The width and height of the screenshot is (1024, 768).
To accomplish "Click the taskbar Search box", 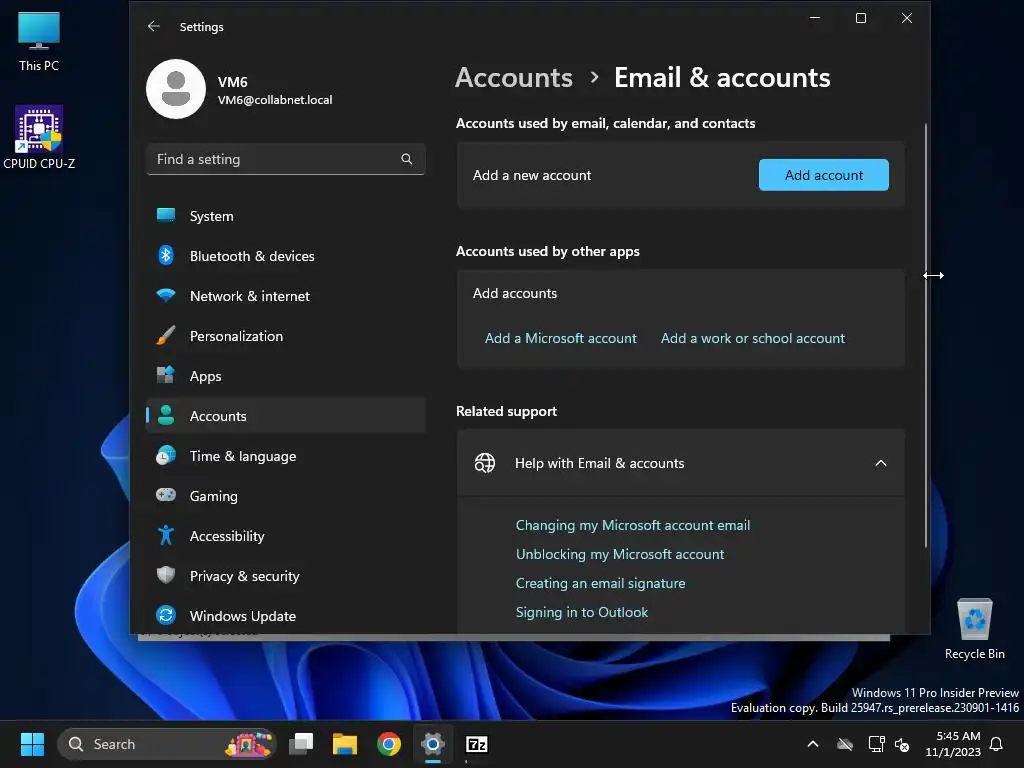I will tap(167, 744).
